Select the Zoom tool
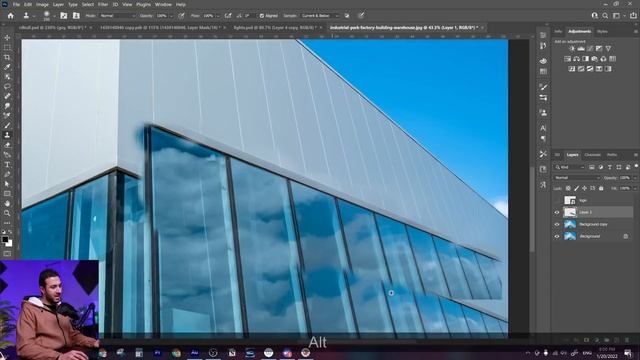Image resolution: width=640 pixels, height=360 pixels. 7,213
